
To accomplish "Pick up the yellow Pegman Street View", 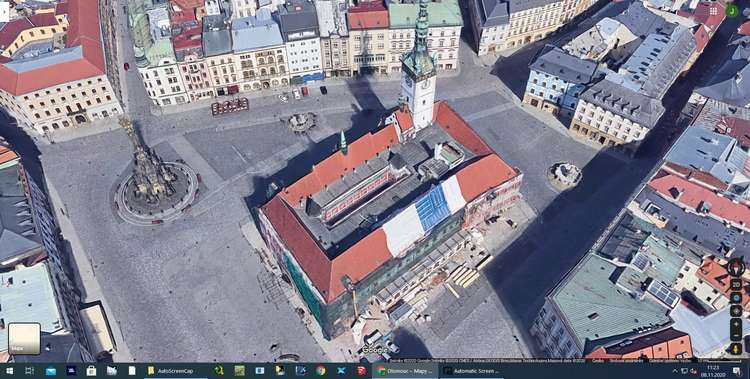I will pyautogui.click(x=736, y=348).
